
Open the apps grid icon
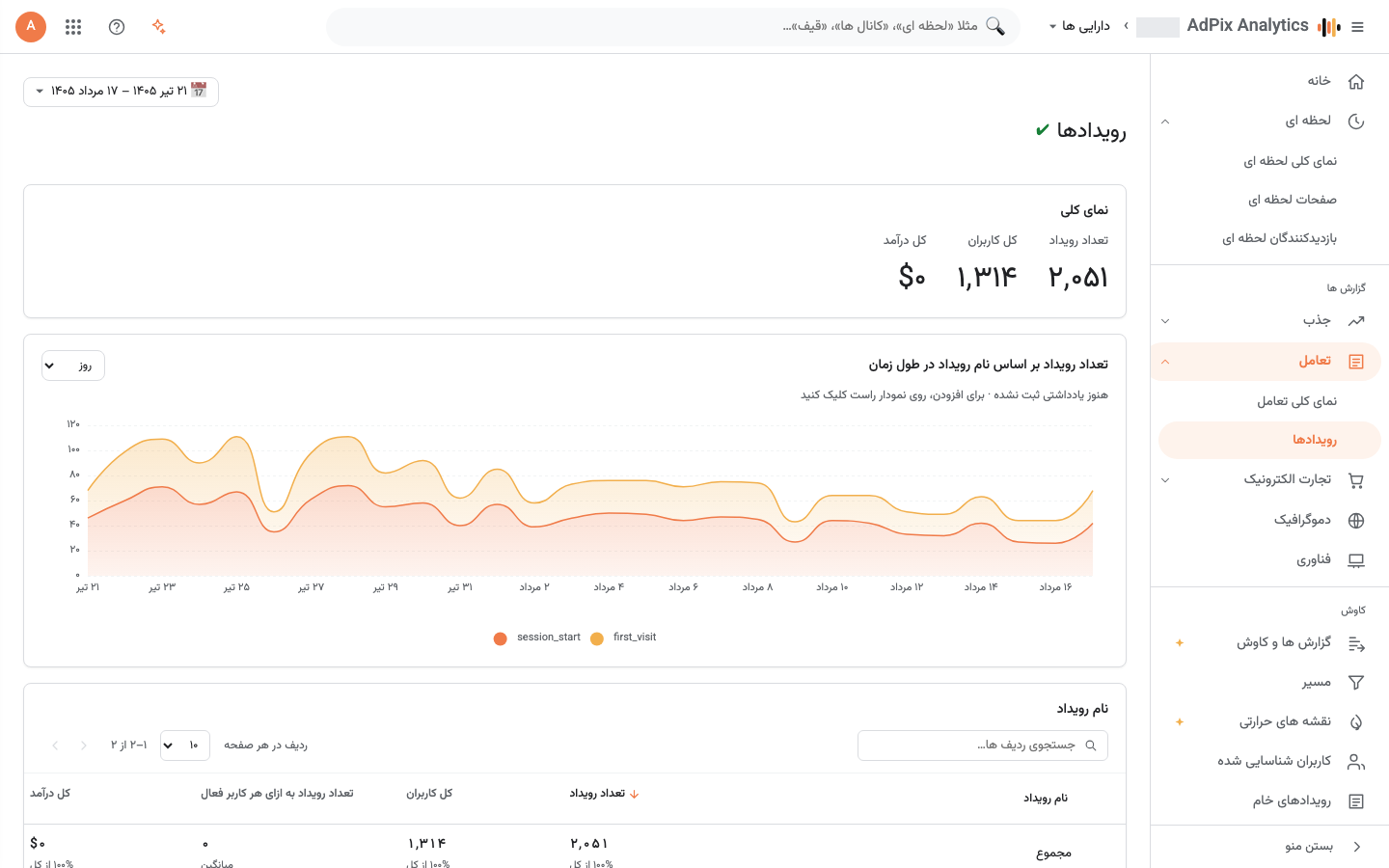pyautogui.click(x=73, y=27)
